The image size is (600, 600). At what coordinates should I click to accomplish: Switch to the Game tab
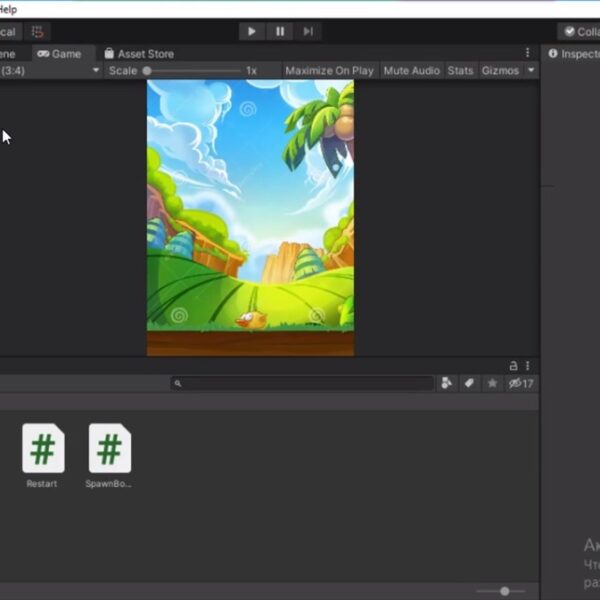[63, 54]
